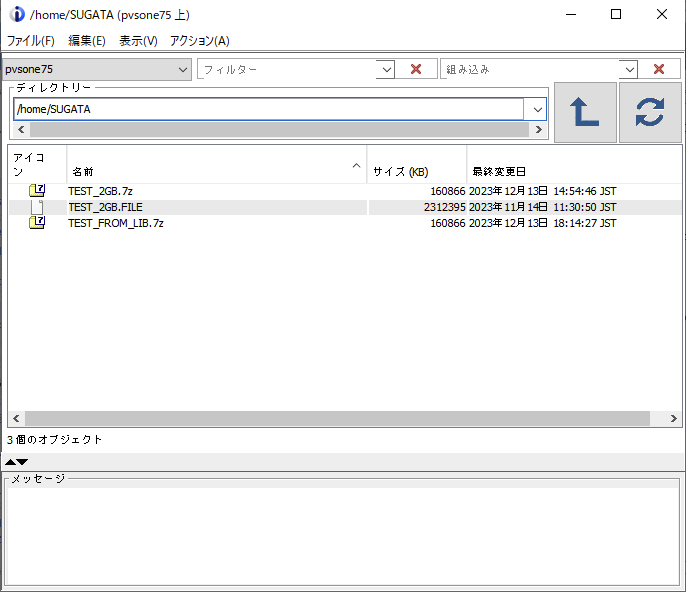Click the date 2023年 11月 14日 11:30:50 JST

click(x=542, y=207)
